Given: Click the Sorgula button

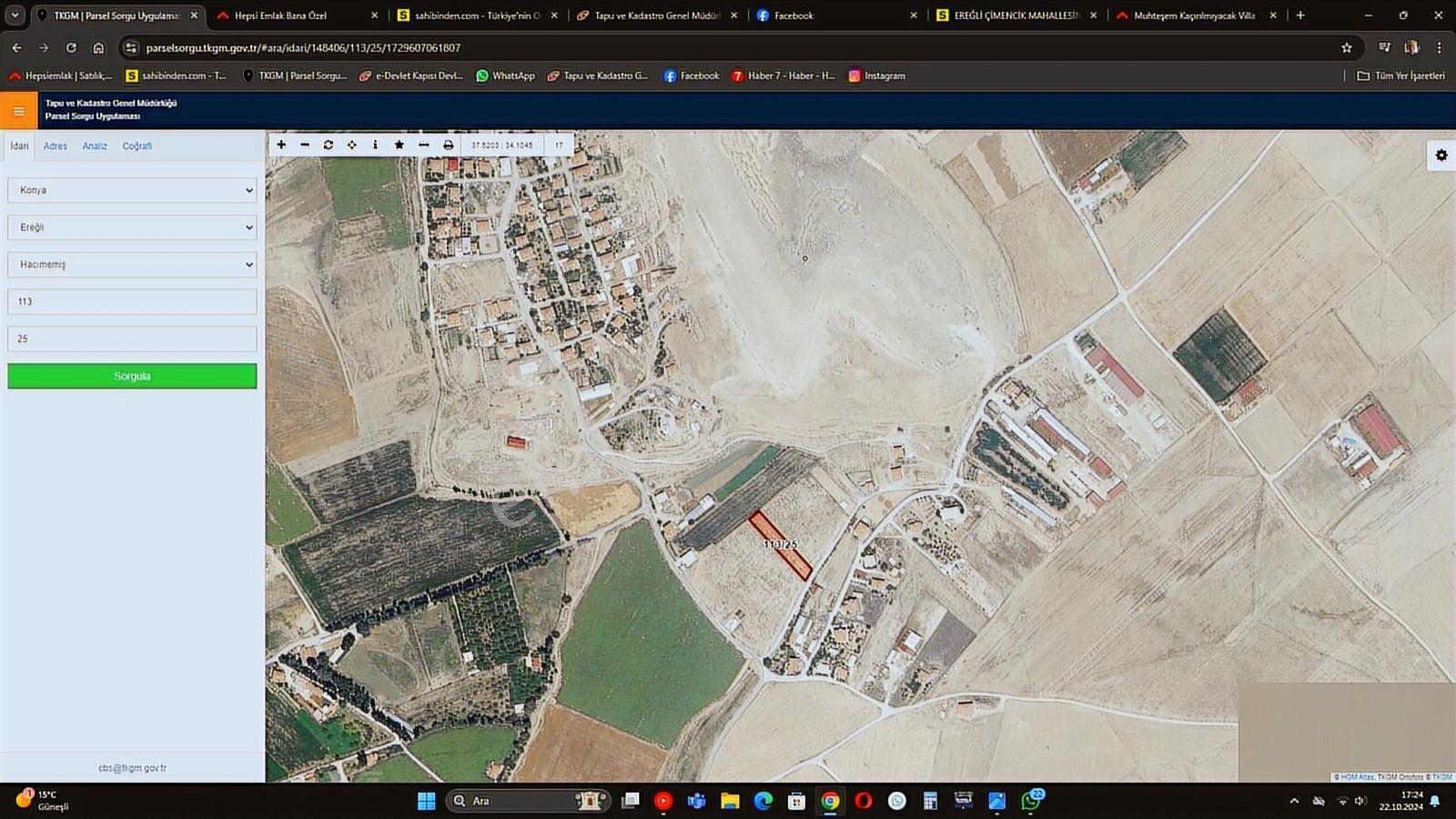Looking at the screenshot, I should pos(132,376).
